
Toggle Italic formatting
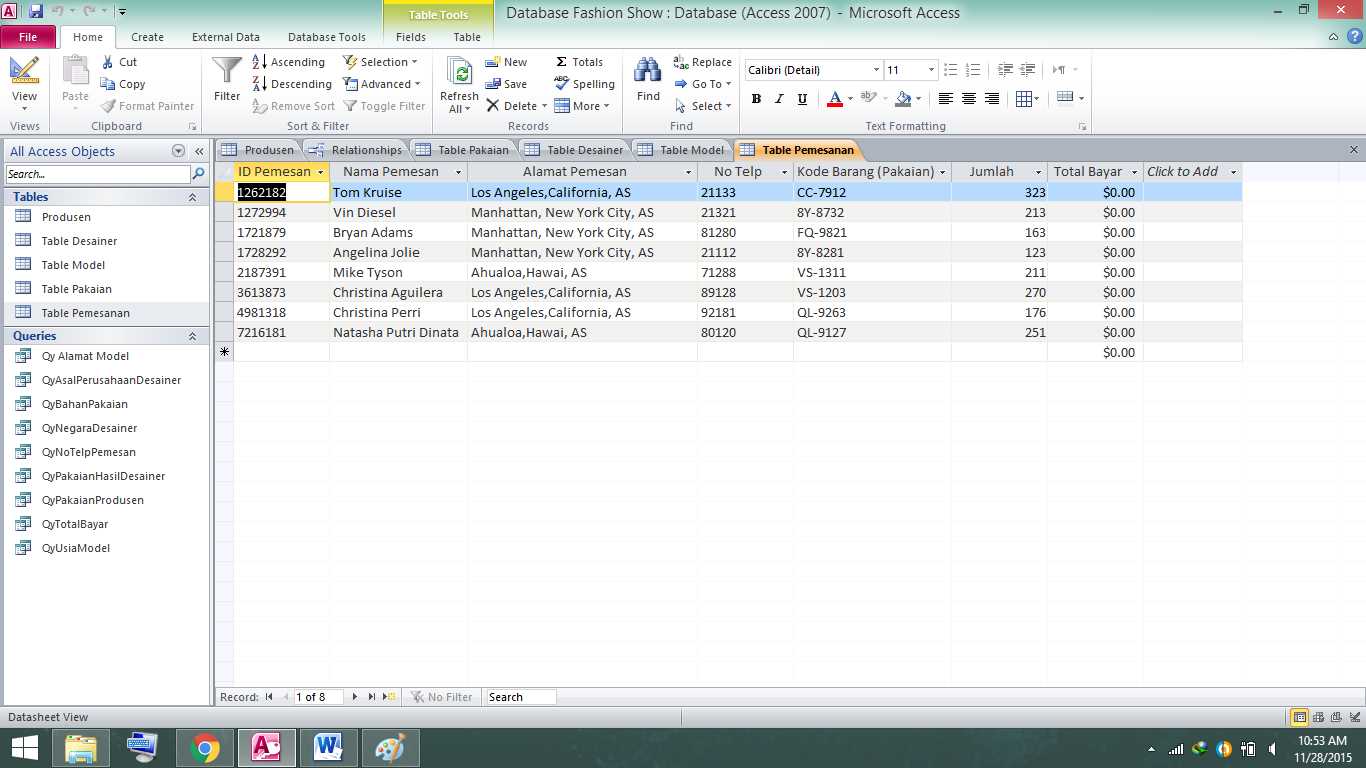point(779,99)
